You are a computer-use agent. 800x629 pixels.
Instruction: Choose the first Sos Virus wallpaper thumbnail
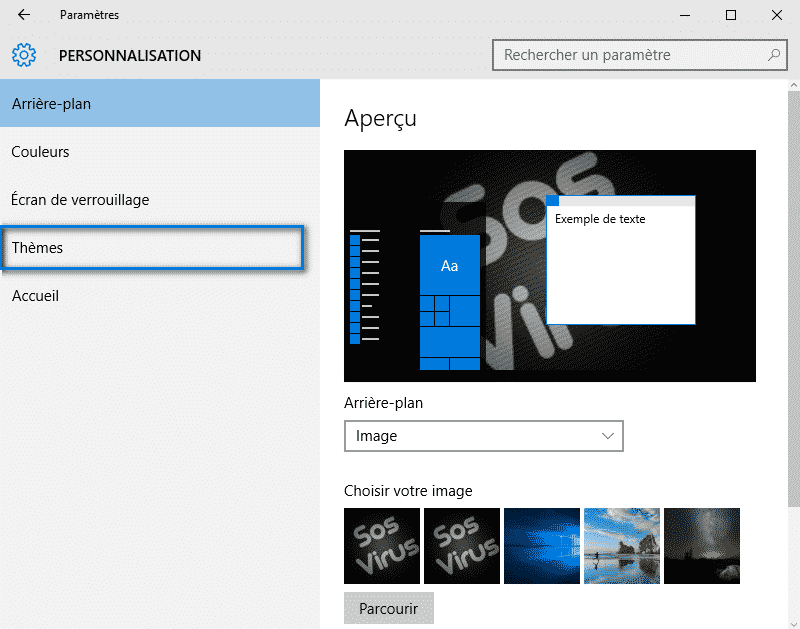click(x=382, y=546)
